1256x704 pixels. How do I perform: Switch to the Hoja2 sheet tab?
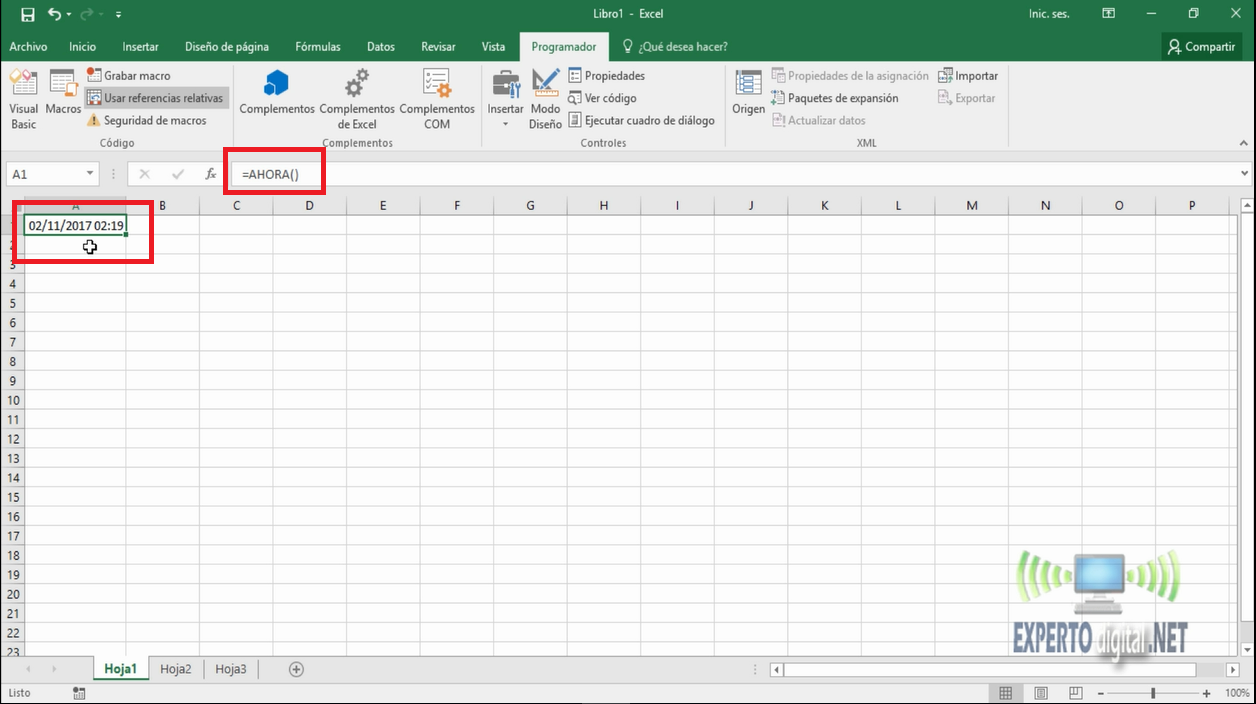pyautogui.click(x=175, y=669)
